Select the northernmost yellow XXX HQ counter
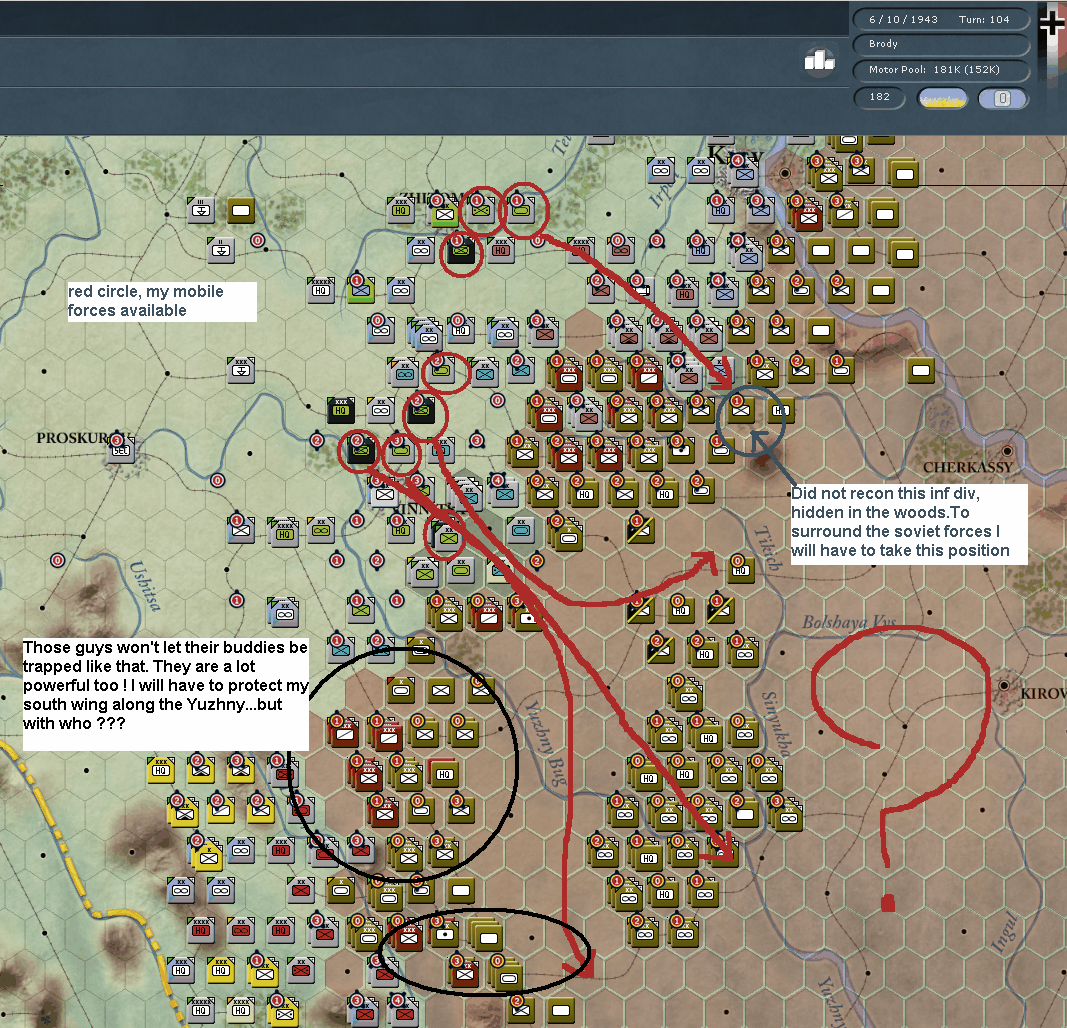The image size is (1067, 1028). coord(161,769)
